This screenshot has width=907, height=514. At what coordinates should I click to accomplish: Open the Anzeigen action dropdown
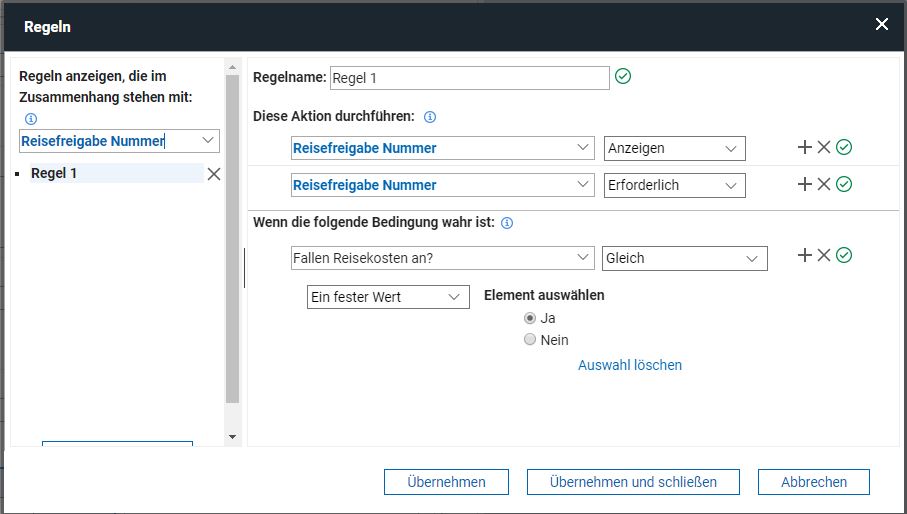674,148
